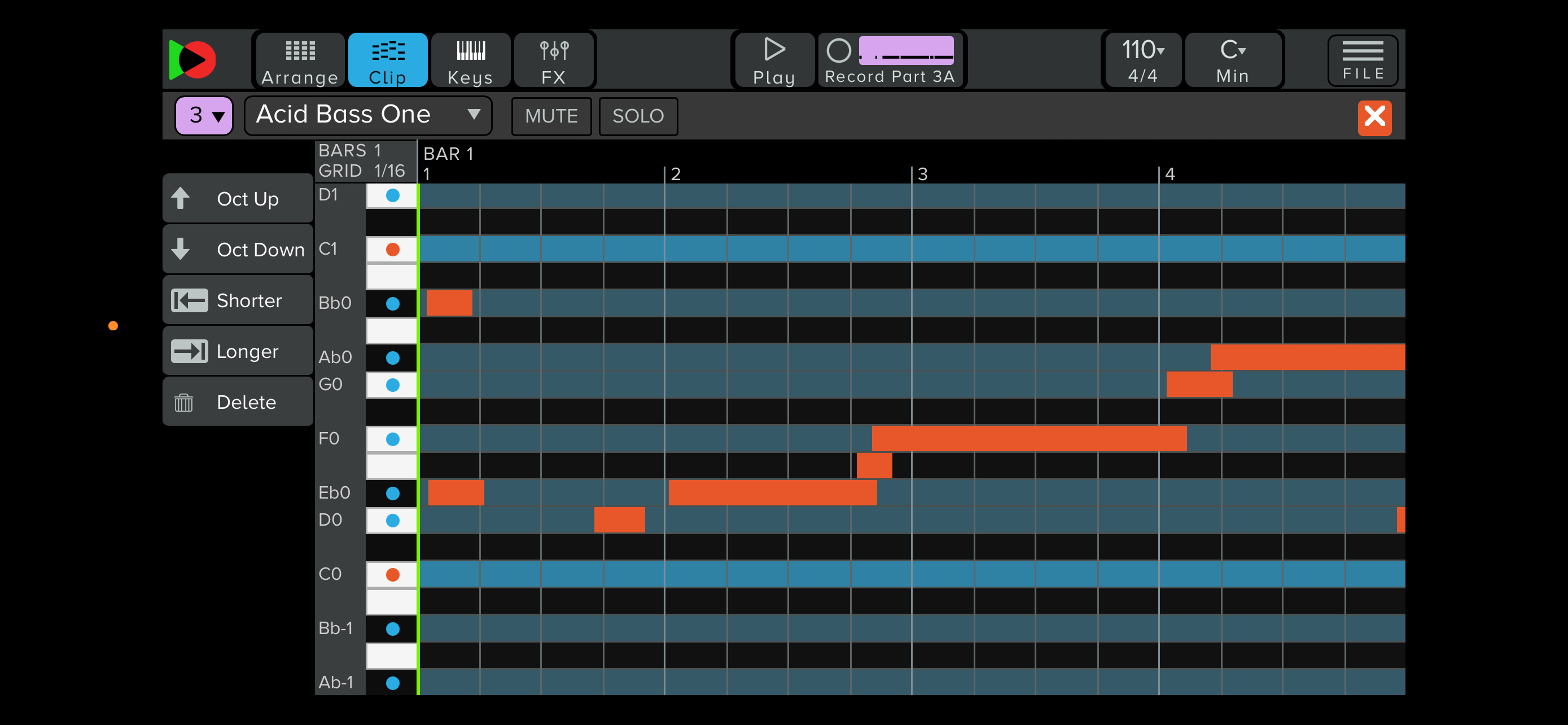The height and width of the screenshot is (725, 1568).
Task: Mute the Acid Bass One track
Action: pyautogui.click(x=551, y=116)
